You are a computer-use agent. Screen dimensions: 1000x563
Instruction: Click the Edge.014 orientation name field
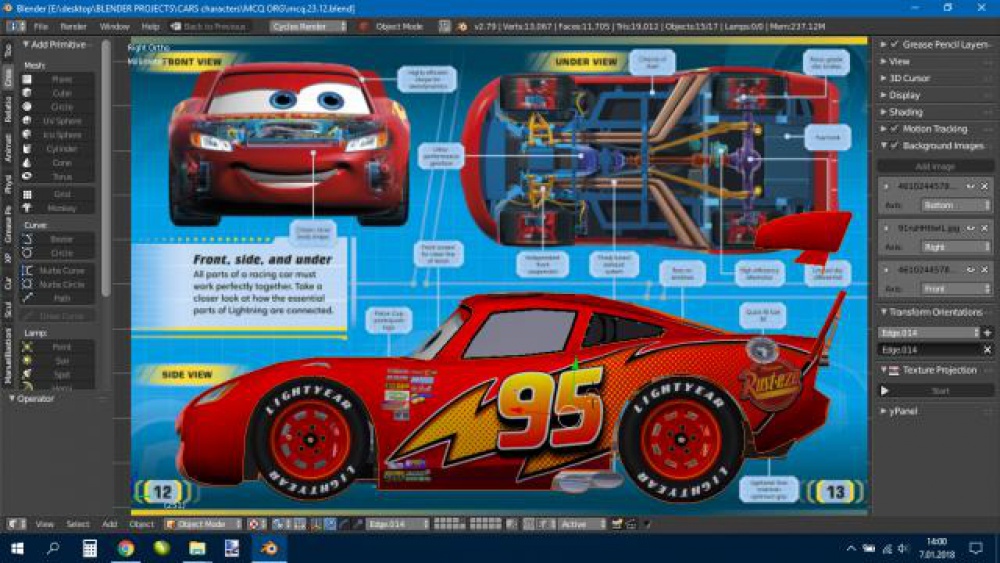coord(929,349)
